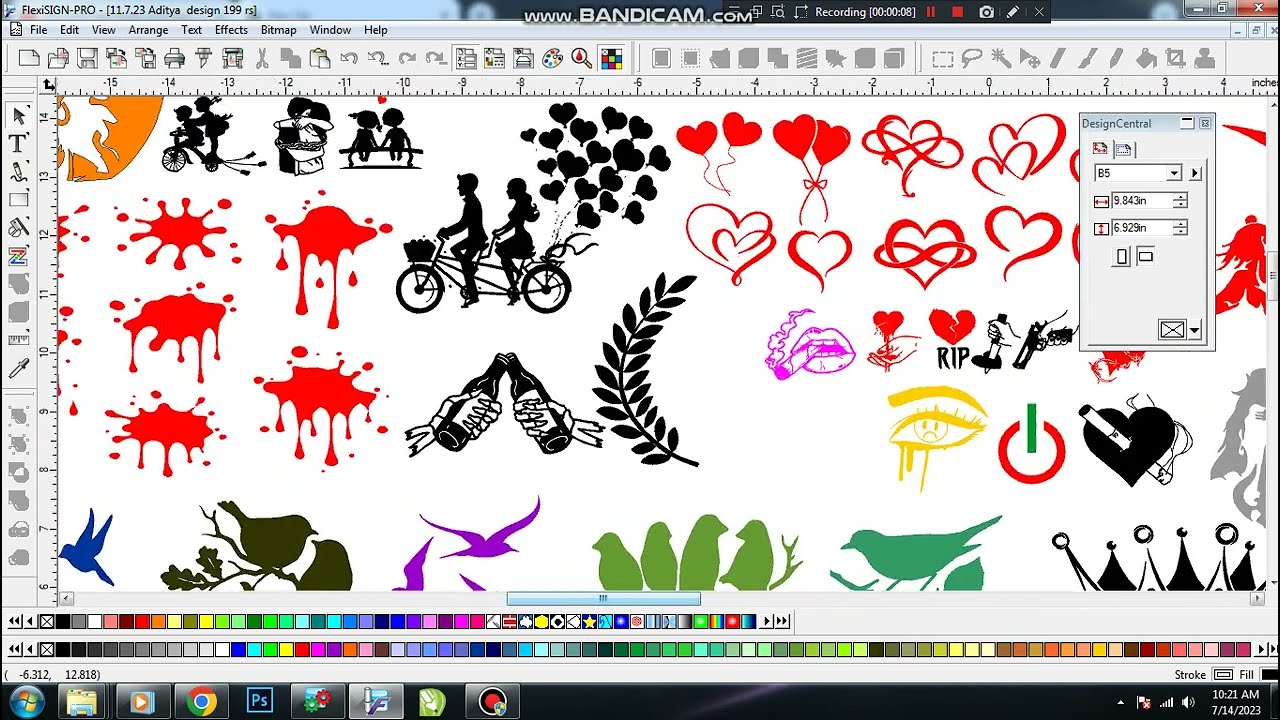Click the RIP and Print plotter icon
This screenshot has width=1280, height=720.
point(231,58)
